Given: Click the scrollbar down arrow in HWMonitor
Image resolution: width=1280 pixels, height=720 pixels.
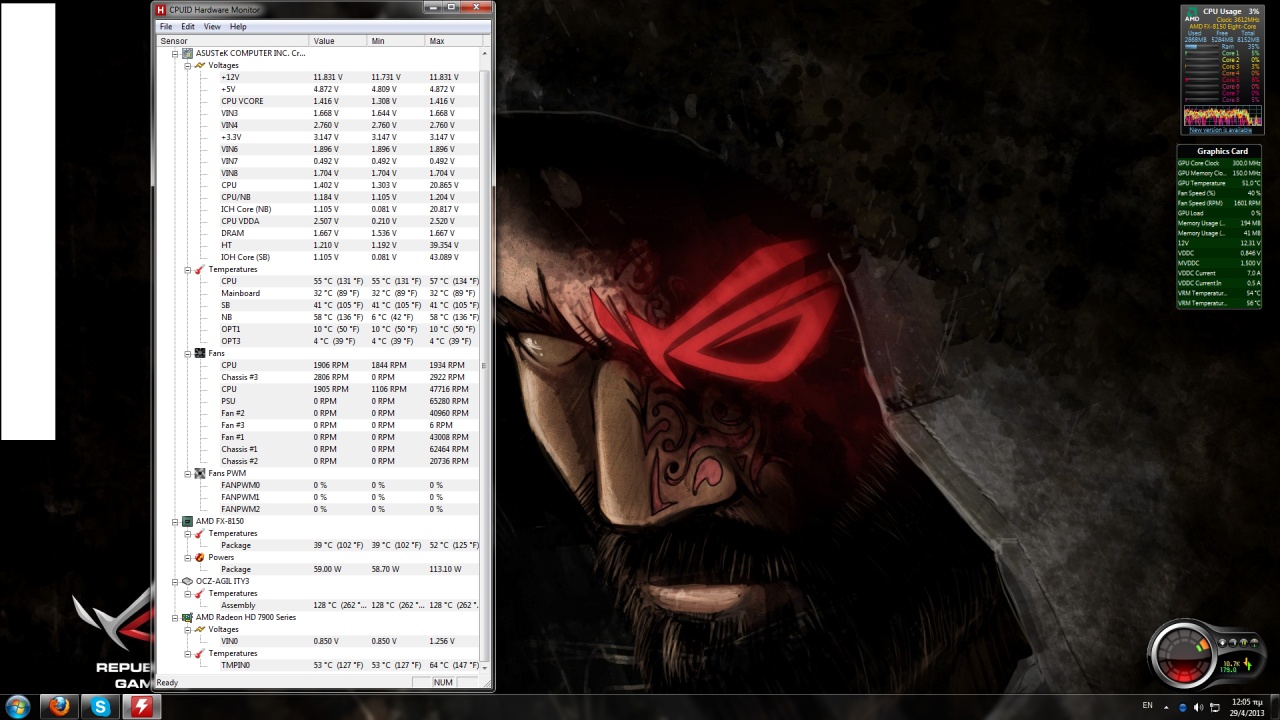Looking at the screenshot, I should [485, 666].
